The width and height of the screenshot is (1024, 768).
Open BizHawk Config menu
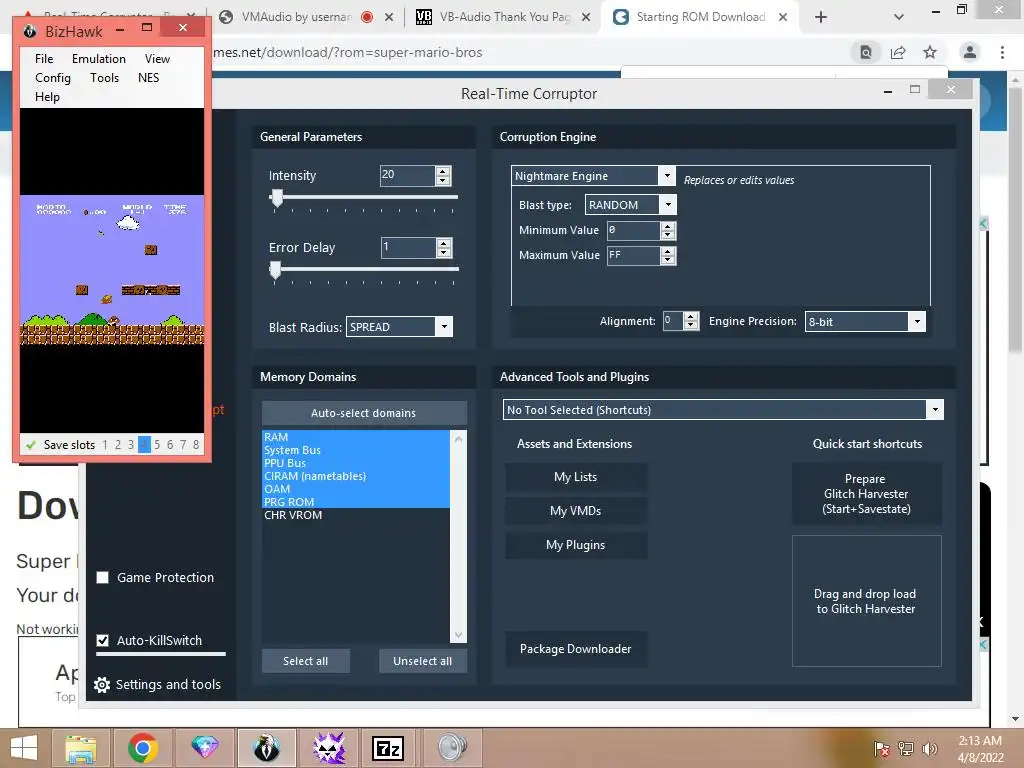pos(53,78)
